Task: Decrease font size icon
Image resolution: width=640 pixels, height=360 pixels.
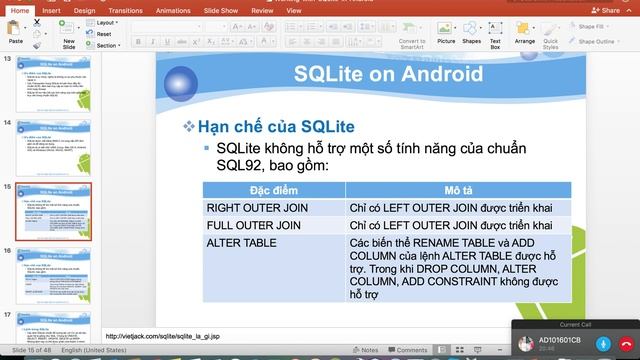Action: (x=251, y=27)
